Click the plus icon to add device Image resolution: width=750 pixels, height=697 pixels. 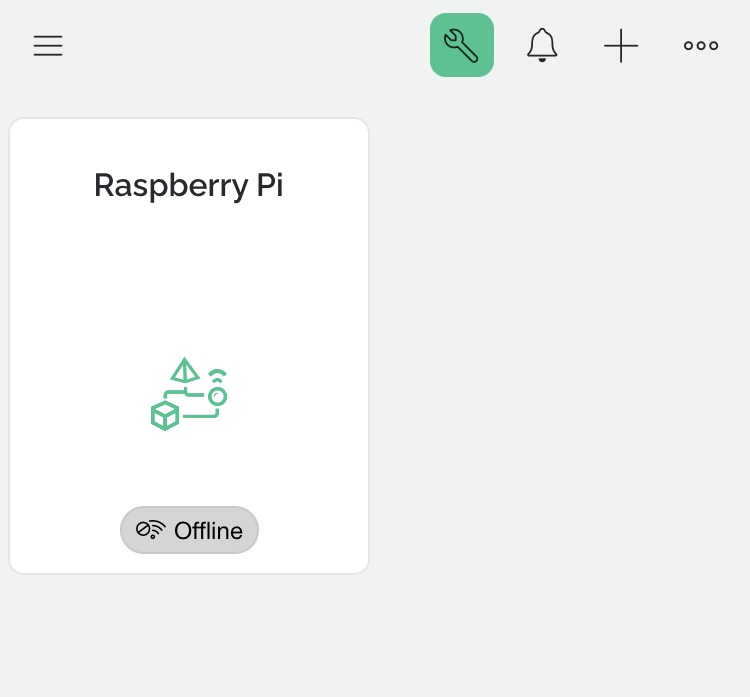pyautogui.click(x=621, y=45)
